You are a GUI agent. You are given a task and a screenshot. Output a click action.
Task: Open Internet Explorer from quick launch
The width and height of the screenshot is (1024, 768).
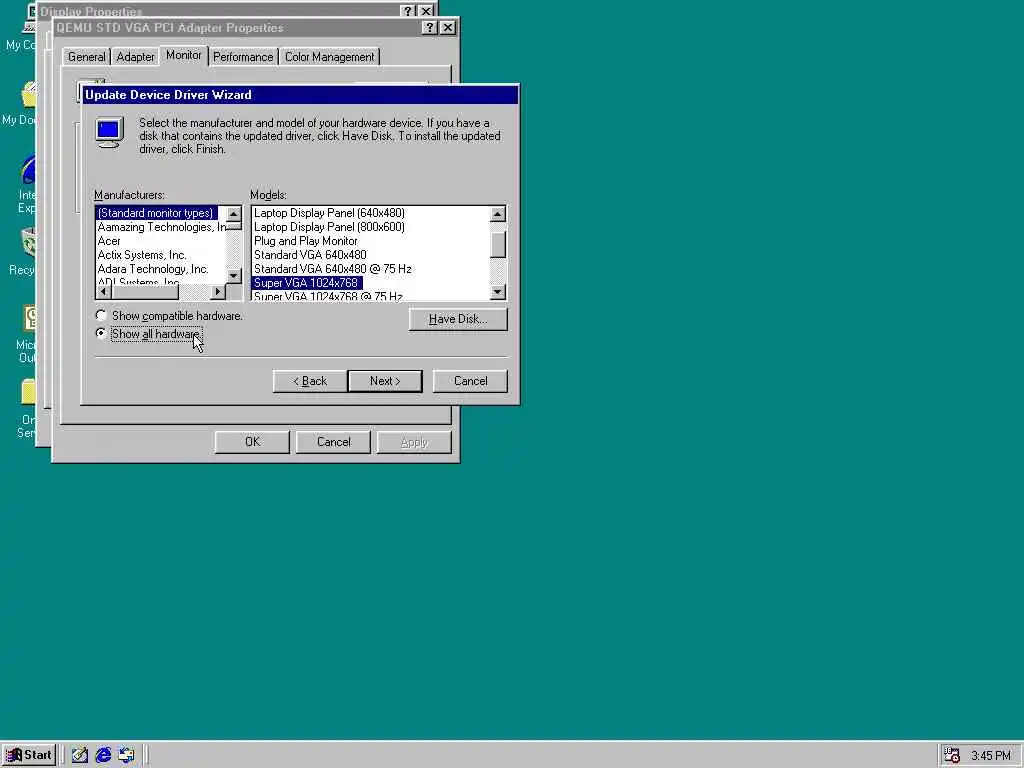point(103,755)
